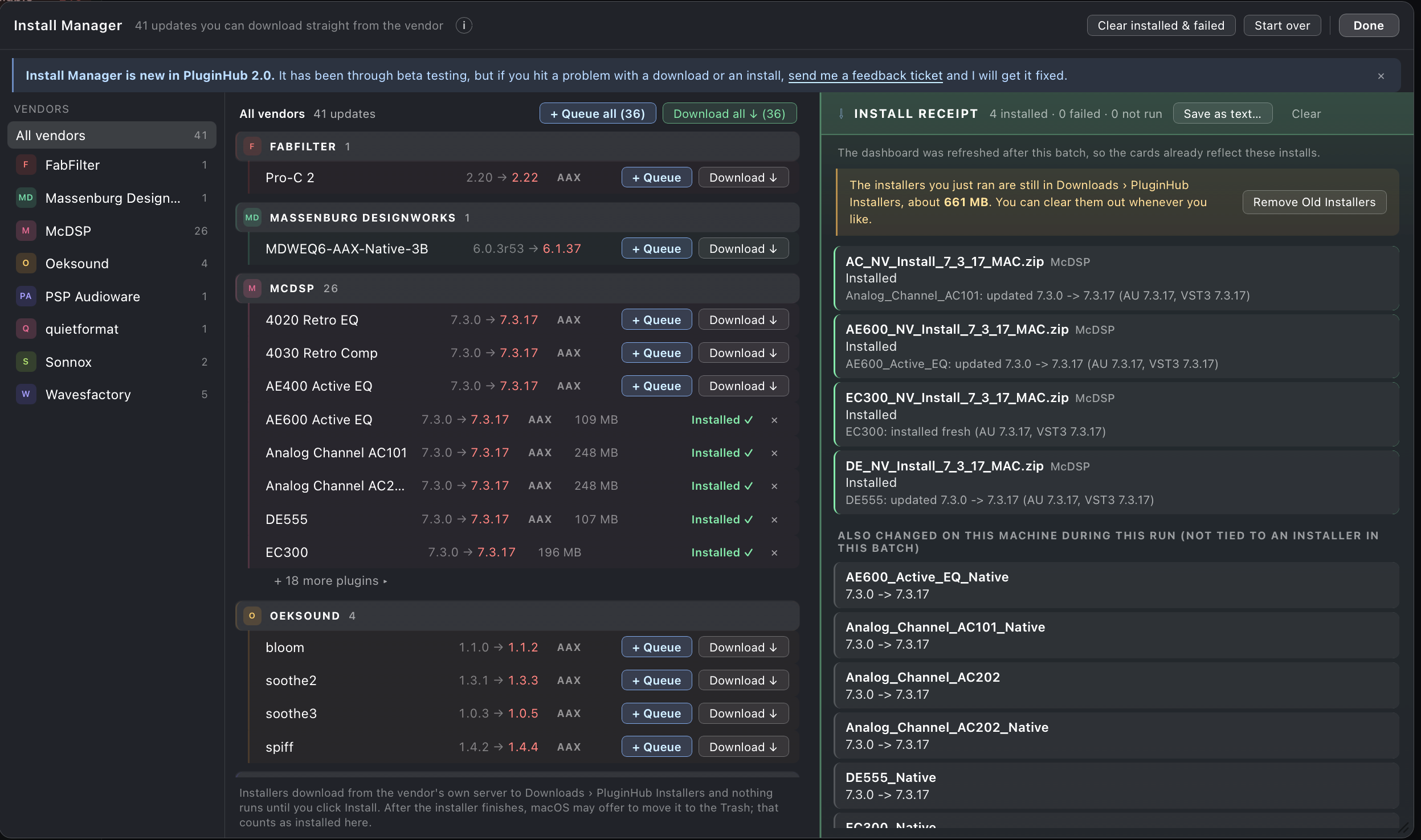
Task: Click the info icon beside the updates subtitle
Action: click(464, 26)
